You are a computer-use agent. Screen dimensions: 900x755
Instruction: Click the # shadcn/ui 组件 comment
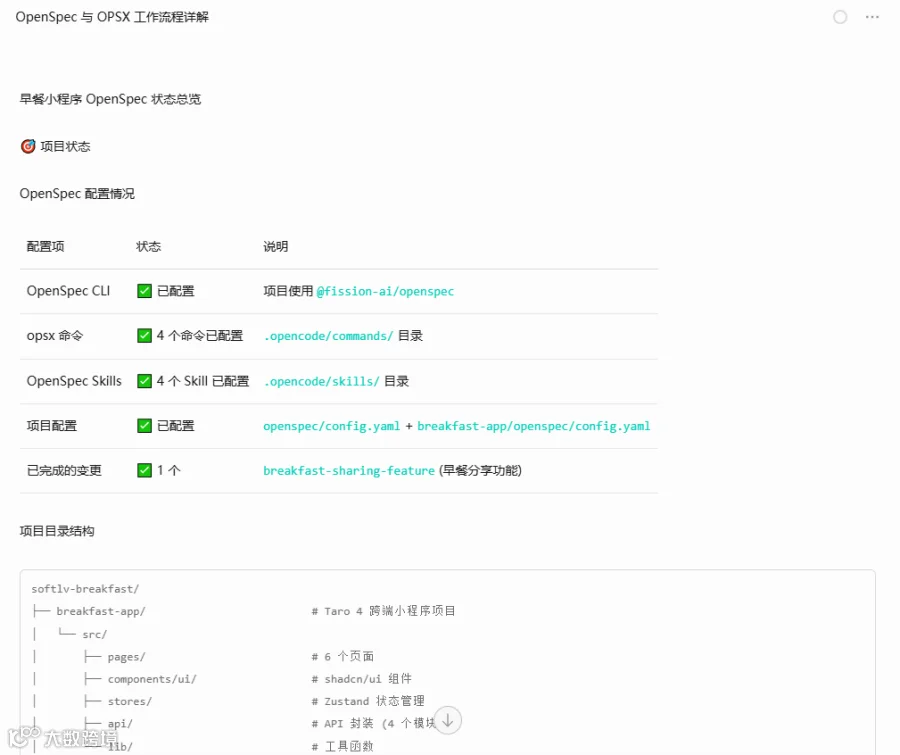pos(362,679)
